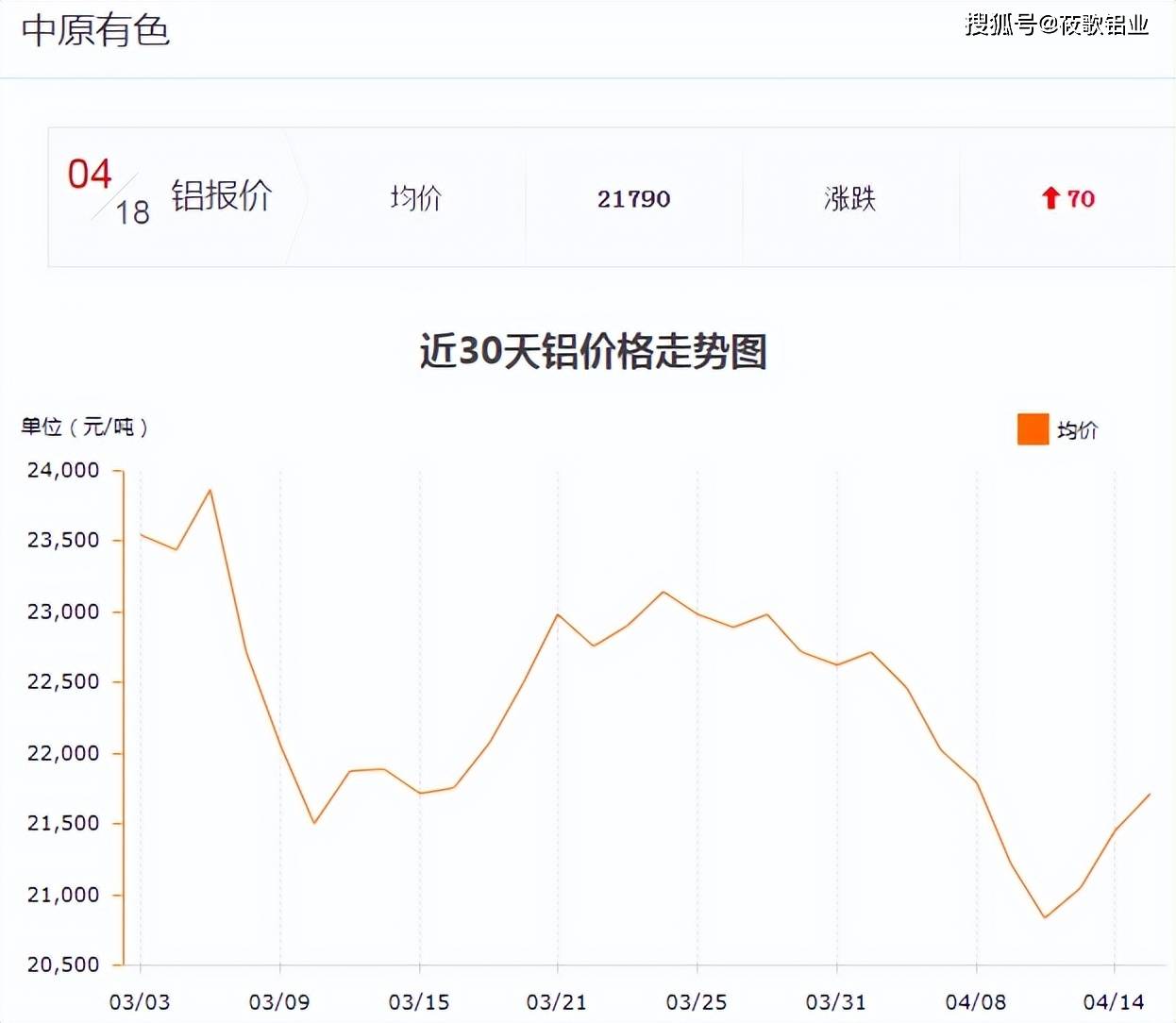1176x1023 pixels.
Task: Click the peak price point near 03/05
Action: 210,490
